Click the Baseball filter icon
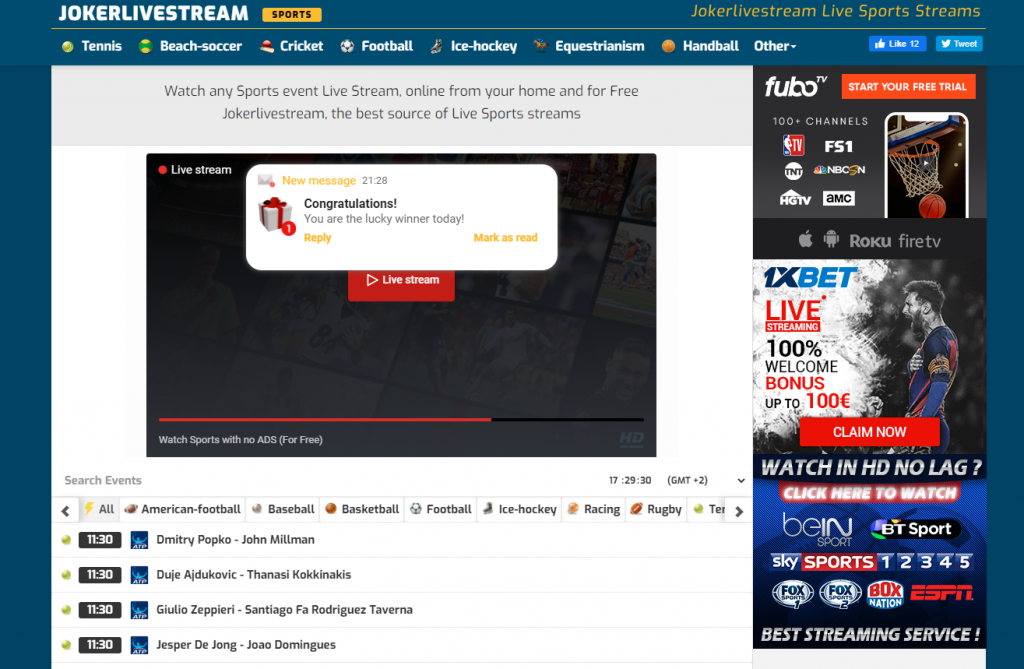Viewport: 1024px width, 669px height. point(257,509)
